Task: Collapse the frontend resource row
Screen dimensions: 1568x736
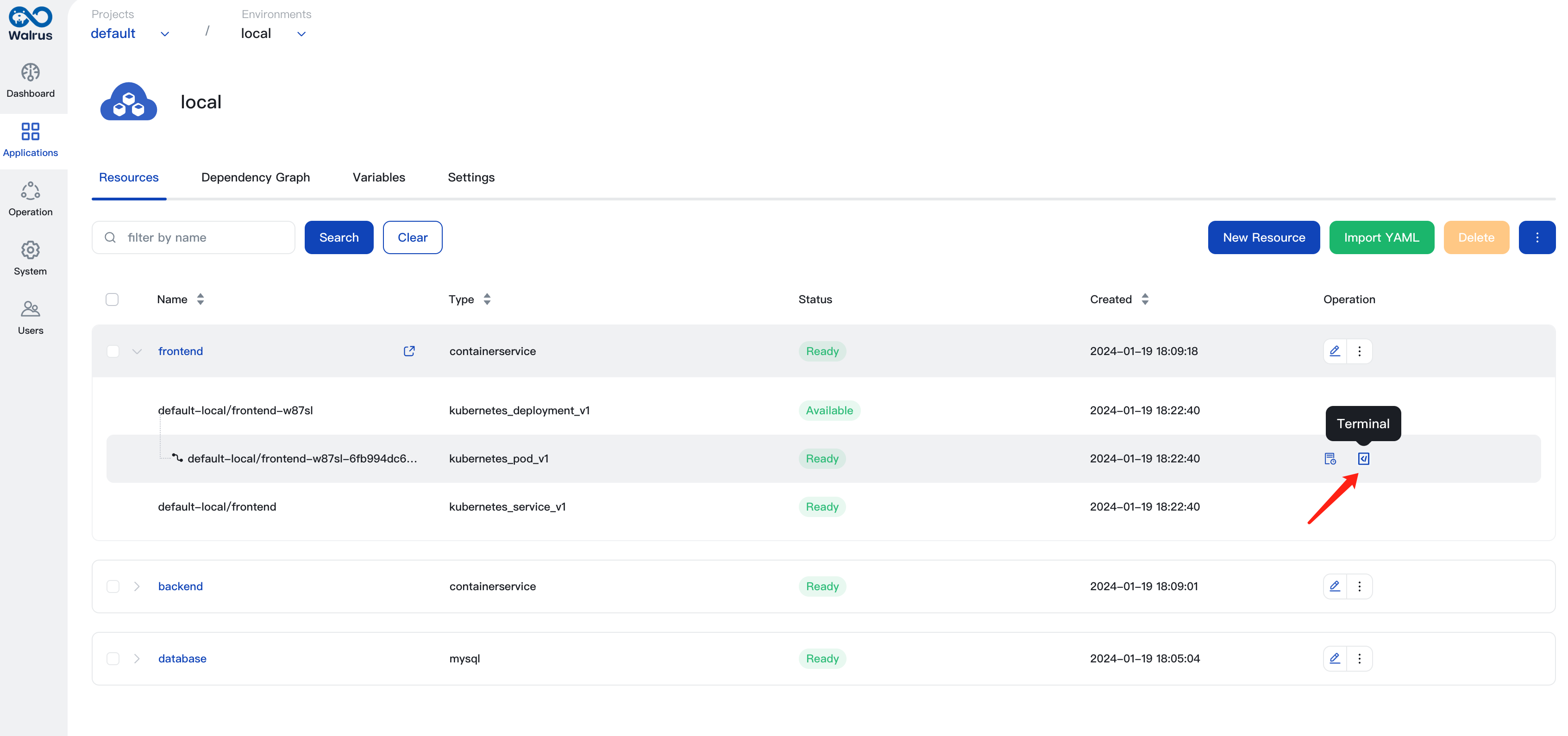Action: (137, 351)
